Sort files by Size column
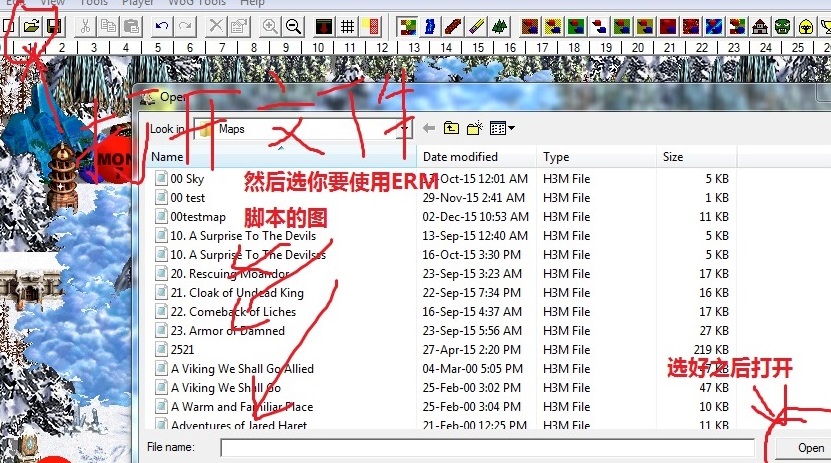This screenshot has width=831, height=463. pos(696,157)
